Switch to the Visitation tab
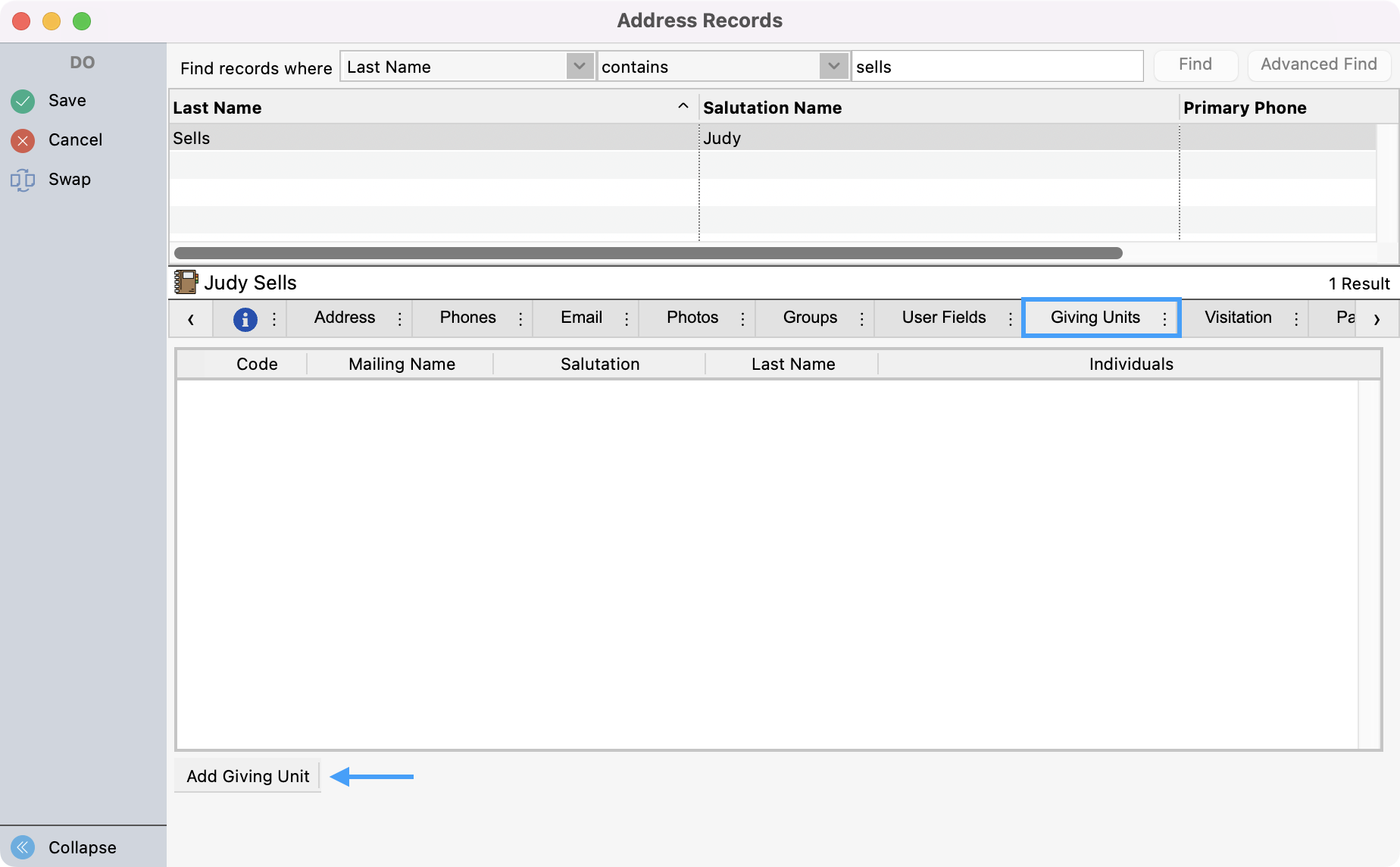The width and height of the screenshot is (1400, 867). pos(1237,318)
